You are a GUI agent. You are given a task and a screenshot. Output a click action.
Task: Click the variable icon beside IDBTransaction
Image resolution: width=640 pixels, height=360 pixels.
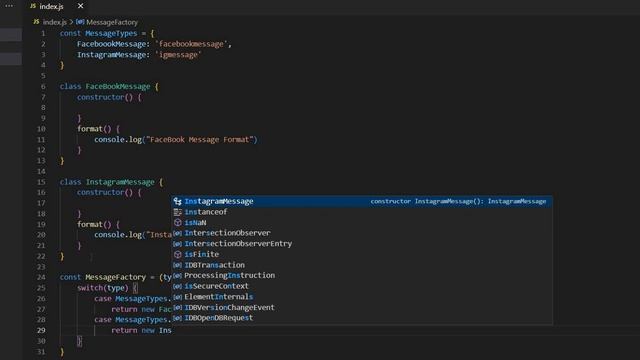[178, 265]
